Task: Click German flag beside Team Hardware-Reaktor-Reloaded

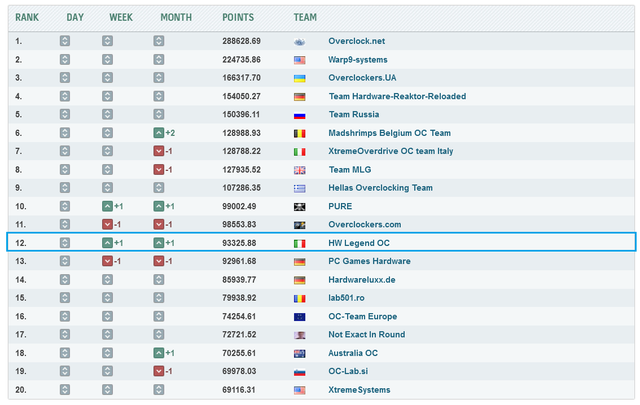Action: (300, 97)
